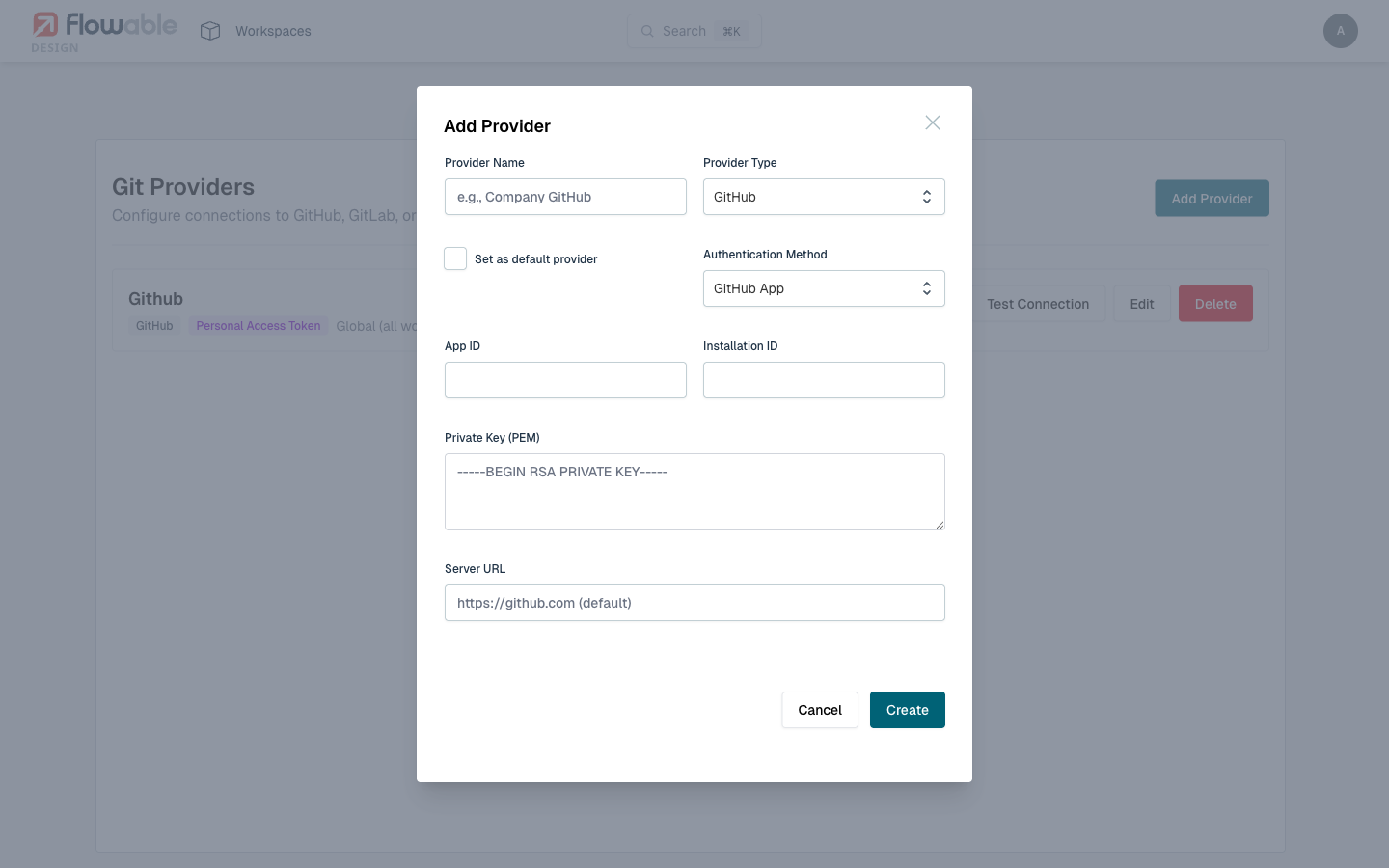Viewport: 1389px width, 868px height.
Task: Test Connection for the Github provider
Action: (1038, 304)
